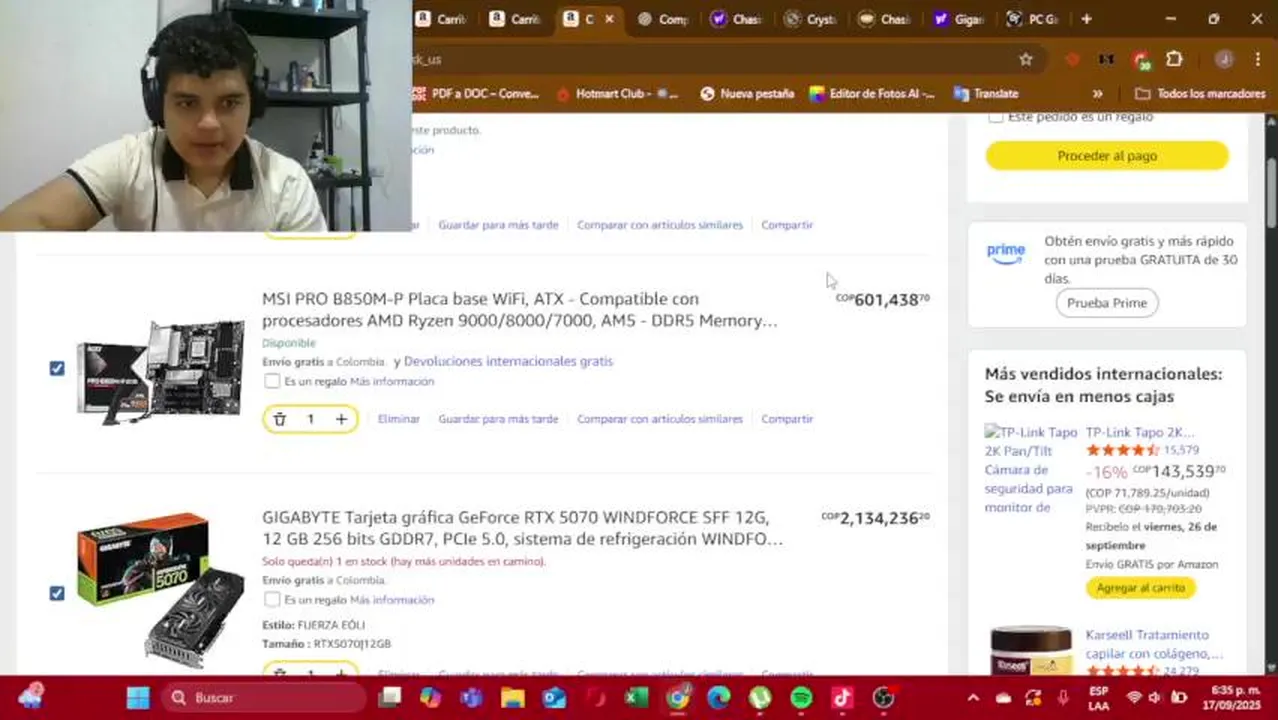Mark MSI motherboard as a gift
1278x720 pixels.
click(272, 381)
